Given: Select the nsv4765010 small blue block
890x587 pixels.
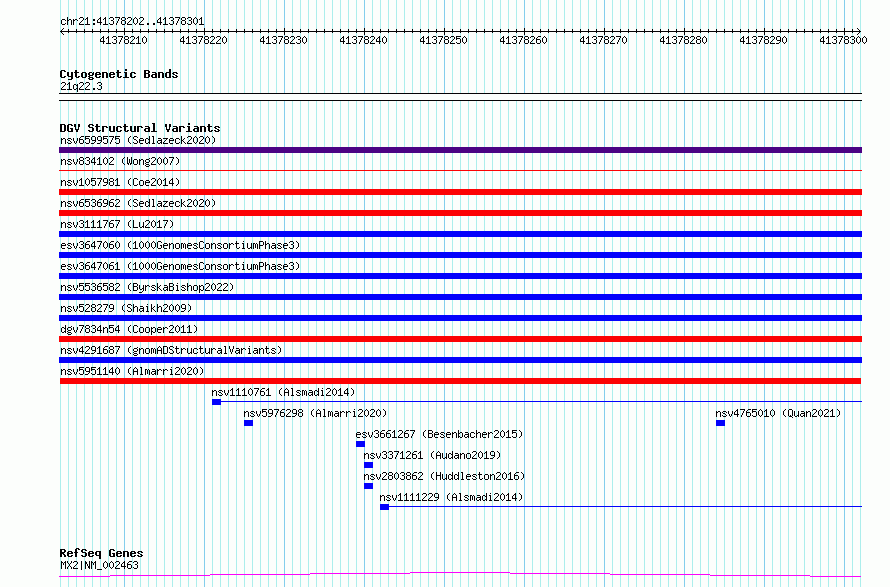Looking at the screenshot, I should pyautogui.click(x=720, y=423).
